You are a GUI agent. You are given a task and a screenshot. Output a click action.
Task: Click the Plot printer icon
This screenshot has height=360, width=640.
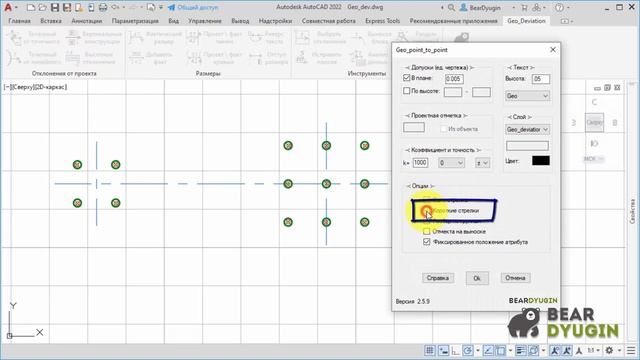click(x=103, y=7)
